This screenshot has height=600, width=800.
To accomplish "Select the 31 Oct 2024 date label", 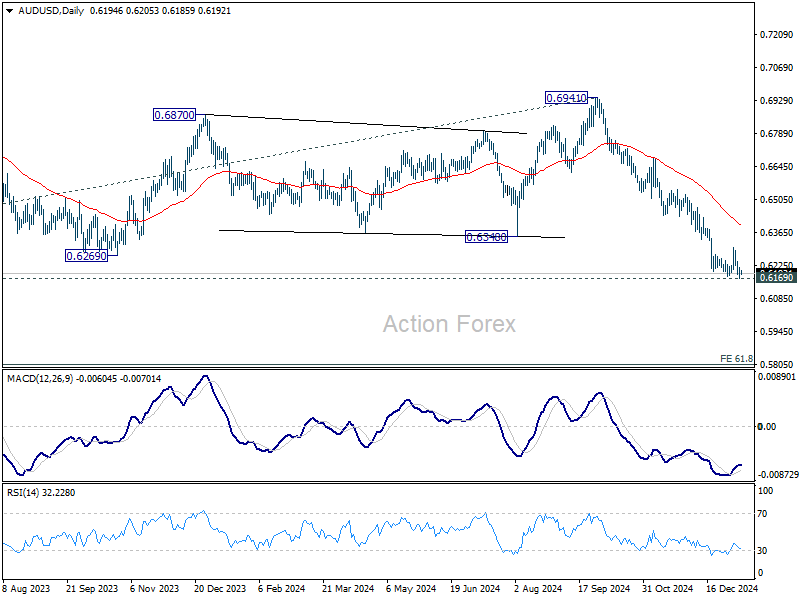I will point(668,588).
